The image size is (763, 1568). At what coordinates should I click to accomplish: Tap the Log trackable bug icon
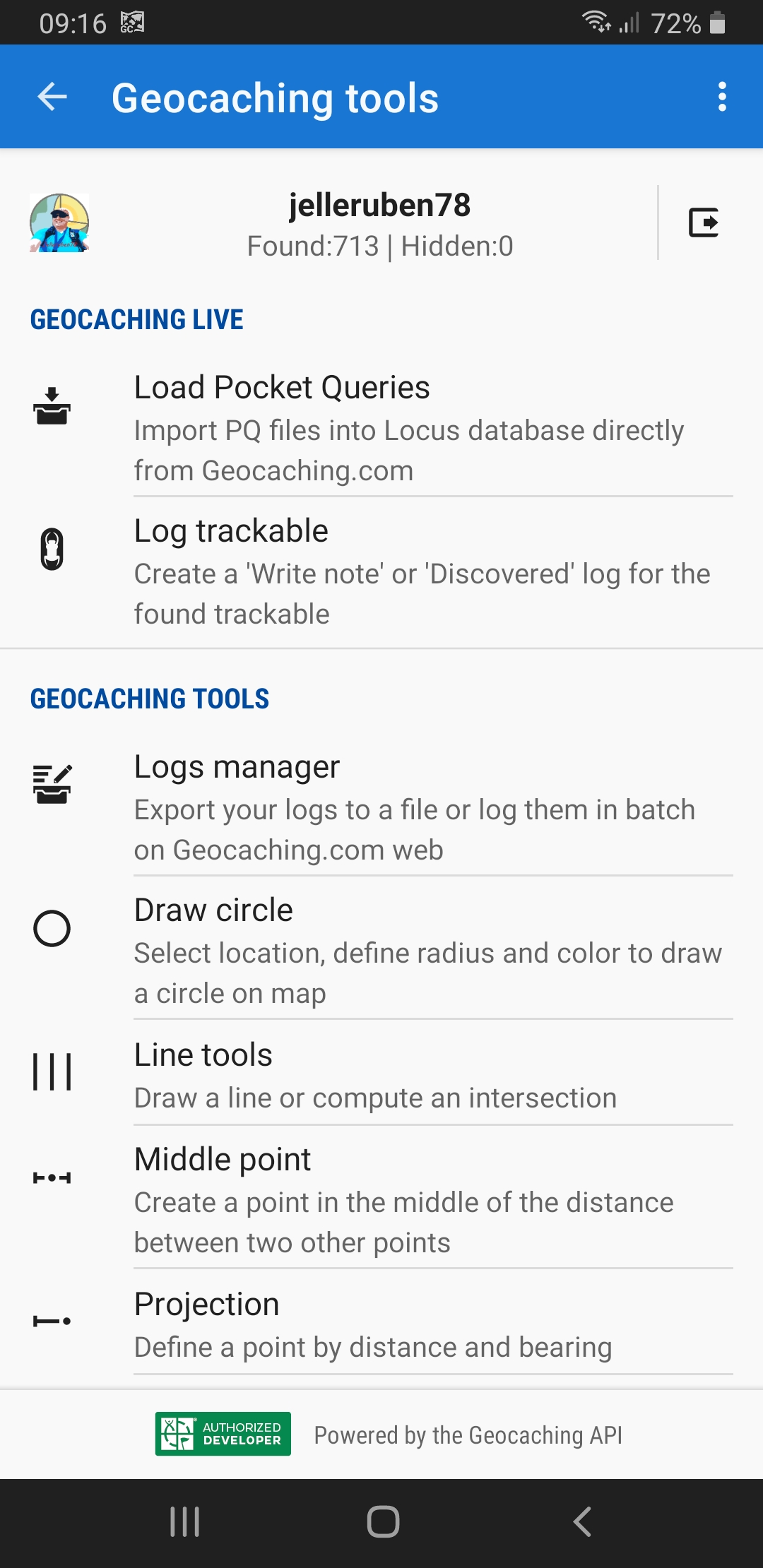52,549
